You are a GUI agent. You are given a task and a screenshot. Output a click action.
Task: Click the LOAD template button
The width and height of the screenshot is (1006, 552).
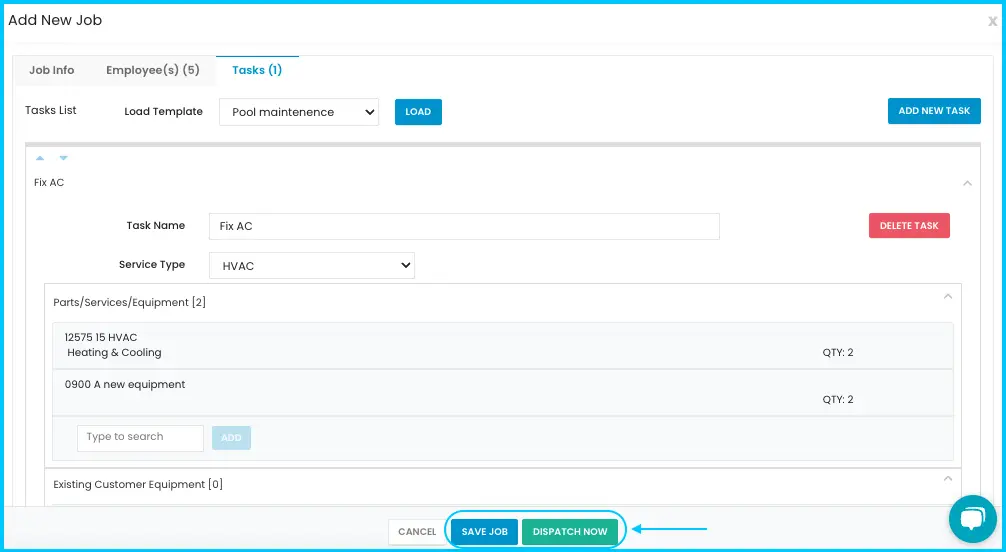[x=418, y=112]
